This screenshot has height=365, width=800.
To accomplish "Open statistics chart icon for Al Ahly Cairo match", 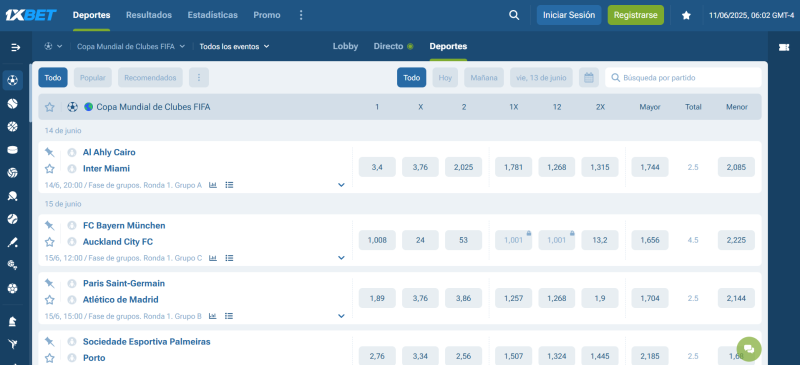I will (x=213, y=185).
